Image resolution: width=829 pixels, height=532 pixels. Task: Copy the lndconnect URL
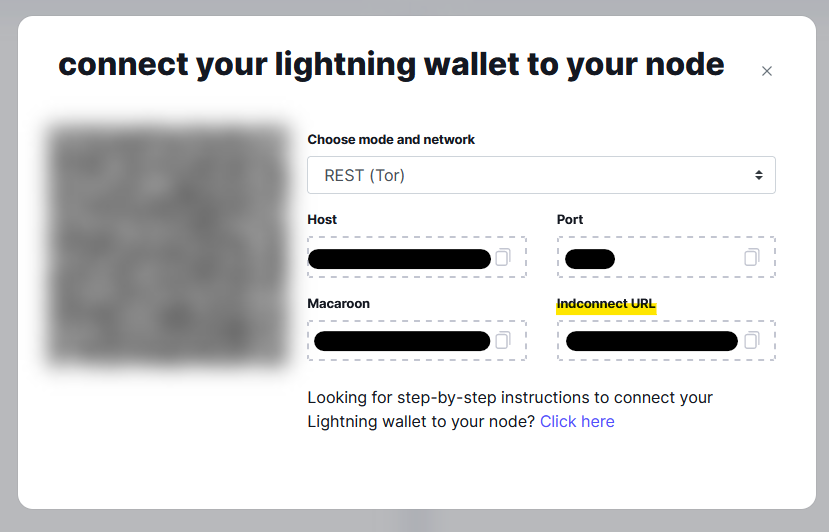coord(751,340)
